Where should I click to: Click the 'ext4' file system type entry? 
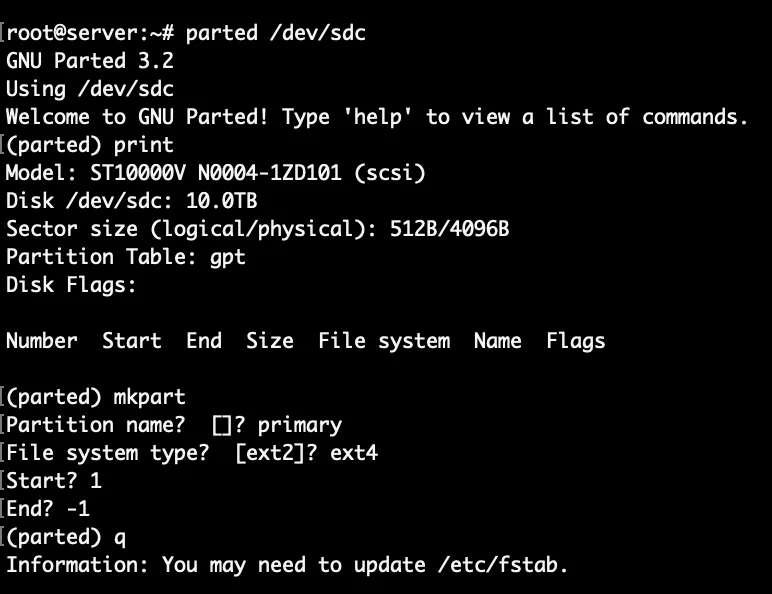tap(354, 453)
